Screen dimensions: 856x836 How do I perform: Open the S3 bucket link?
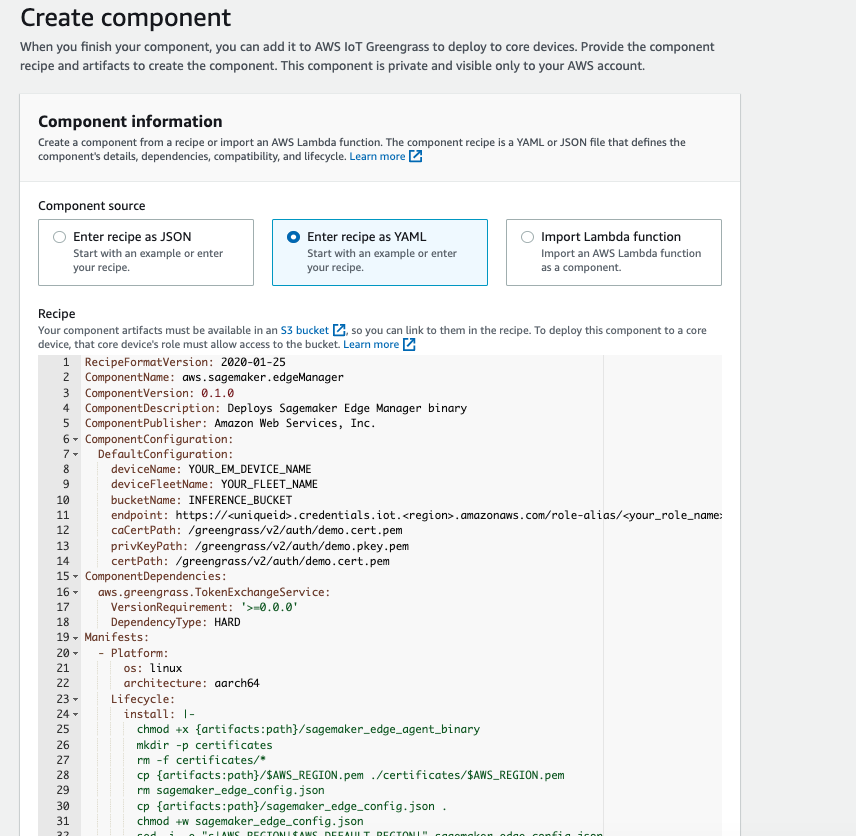click(305, 330)
